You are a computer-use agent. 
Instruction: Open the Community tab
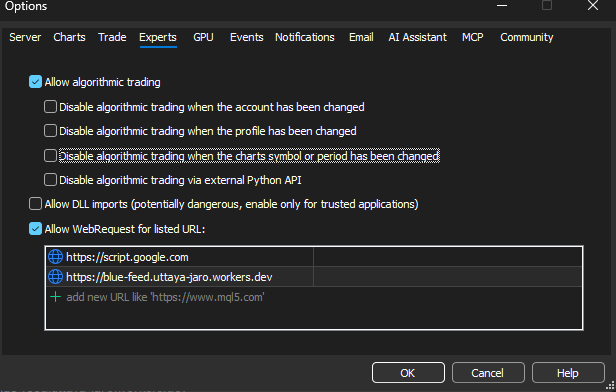[527, 37]
